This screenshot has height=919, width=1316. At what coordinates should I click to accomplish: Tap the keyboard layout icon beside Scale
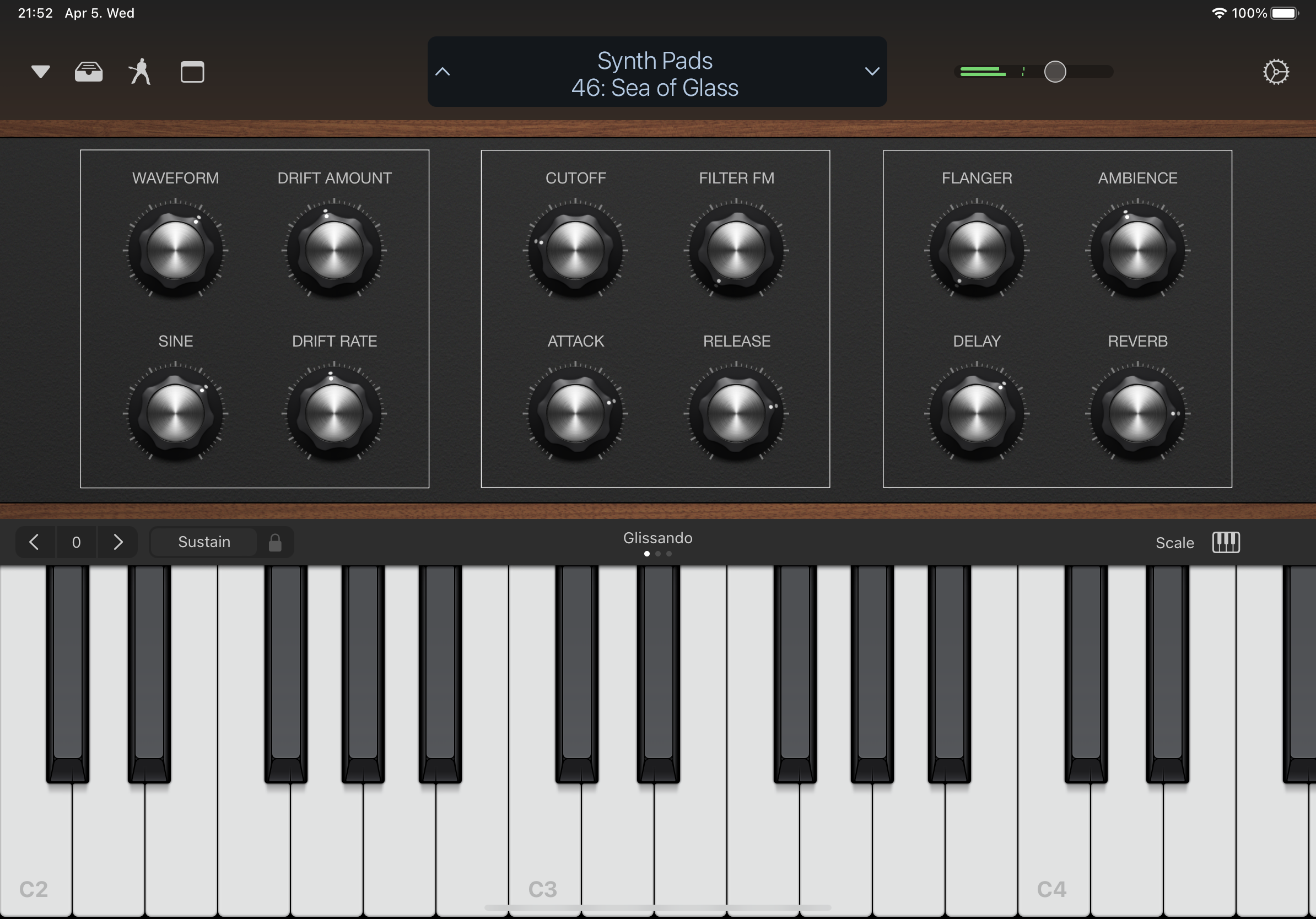(x=1226, y=542)
